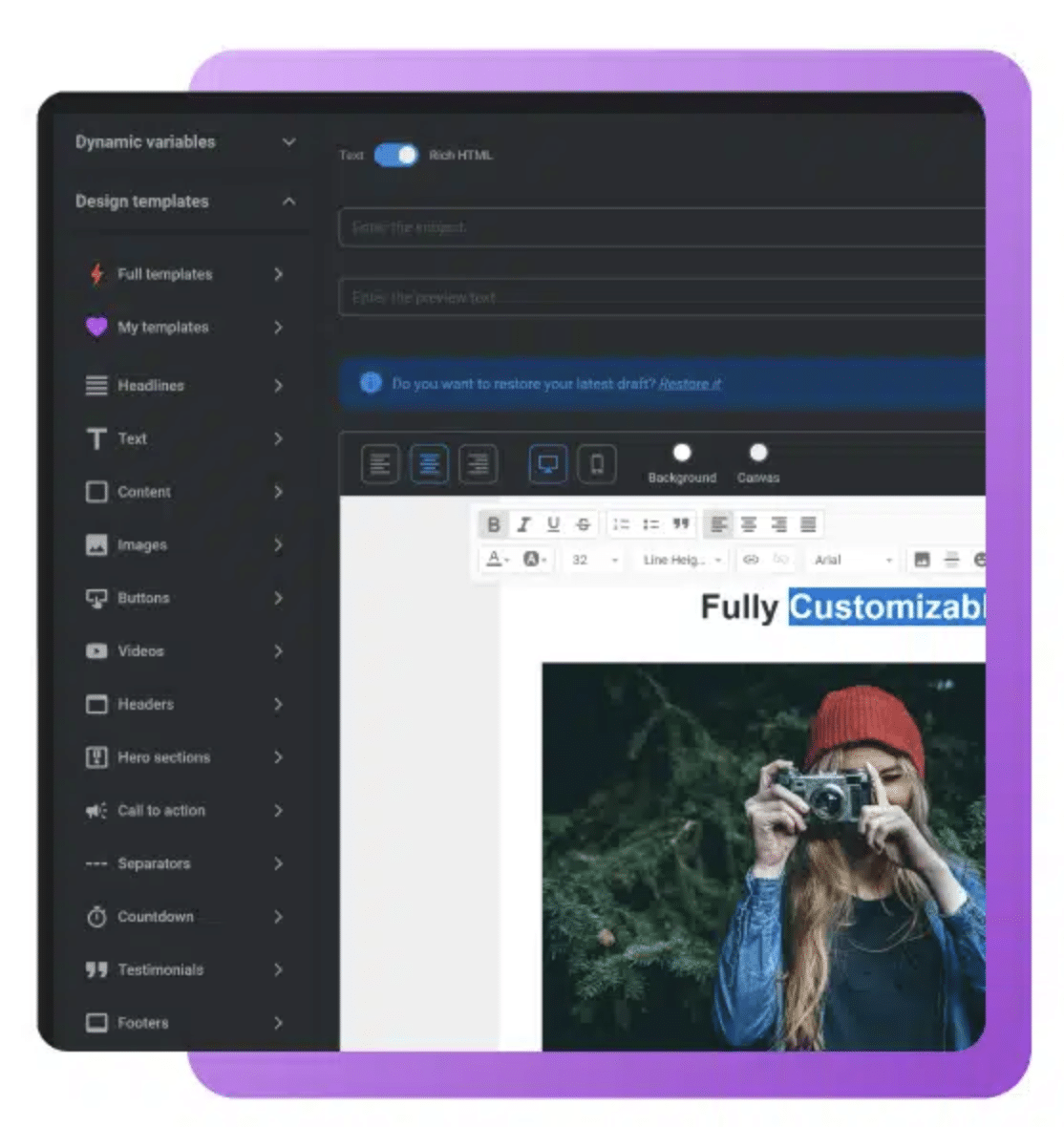Apply italic formatting to selected text
The width and height of the screenshot is (1064, 1127).
(x=523, y=524)
